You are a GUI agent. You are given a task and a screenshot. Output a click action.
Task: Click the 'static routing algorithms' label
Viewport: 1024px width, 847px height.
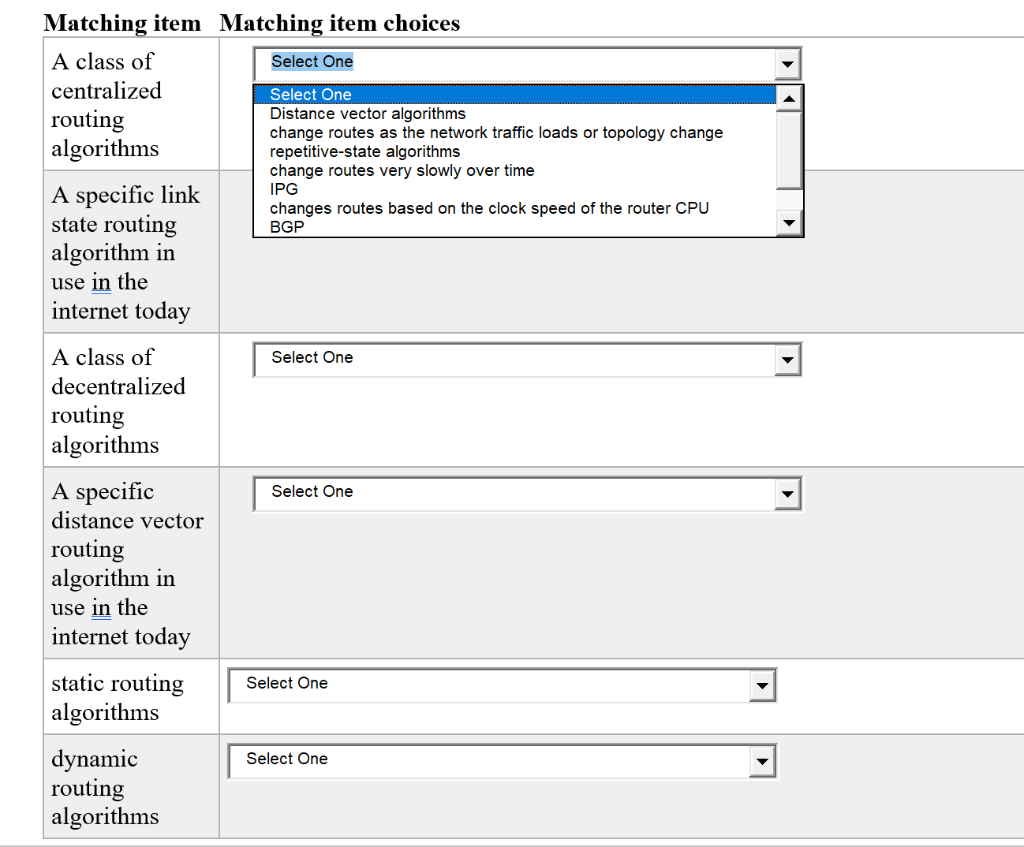click(x=118, y=697)
